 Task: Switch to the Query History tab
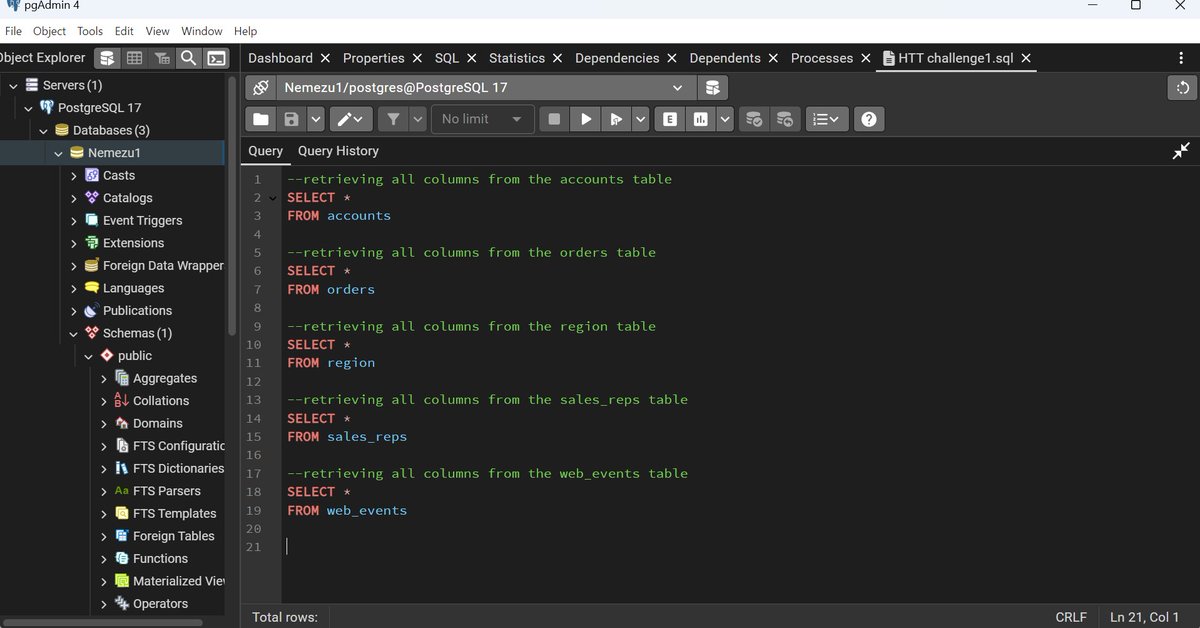coord(338,151)
